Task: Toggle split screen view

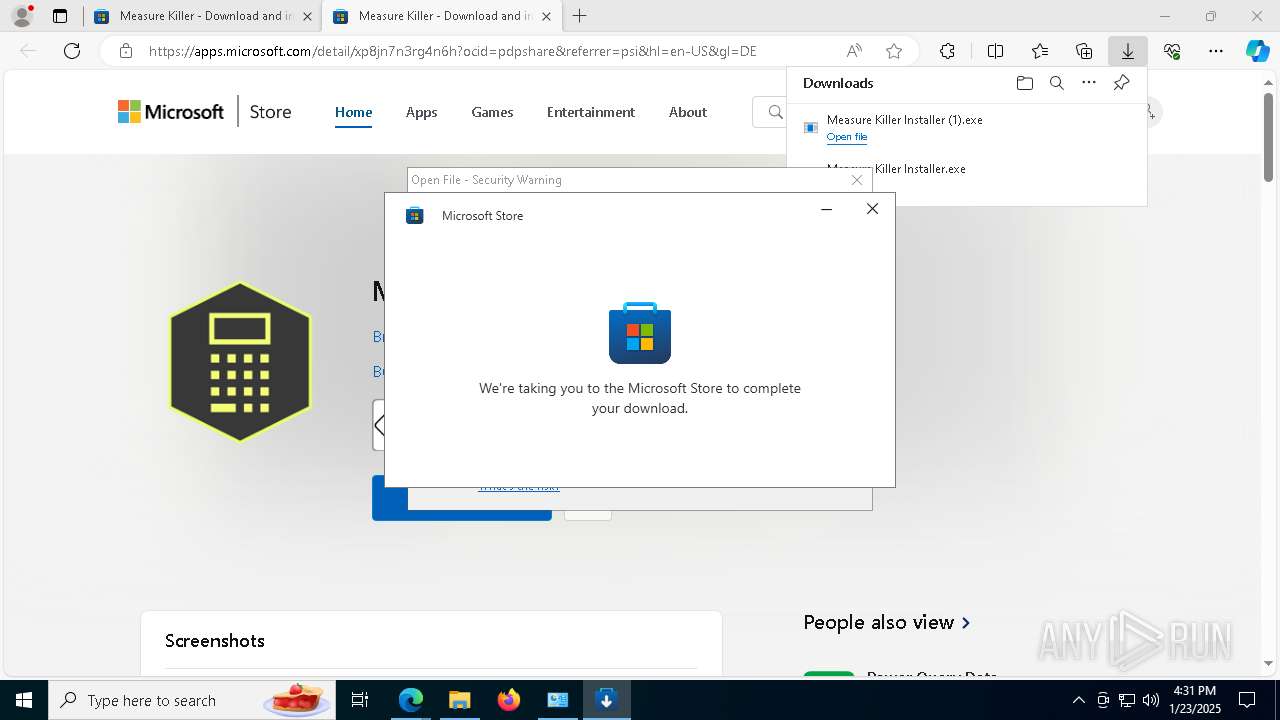Action: point(995,51)
